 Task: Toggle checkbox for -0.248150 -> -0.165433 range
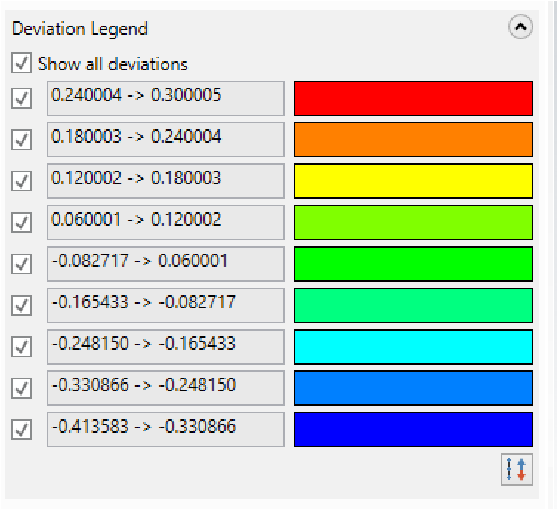pyautogui.click(x=21, y=347)
